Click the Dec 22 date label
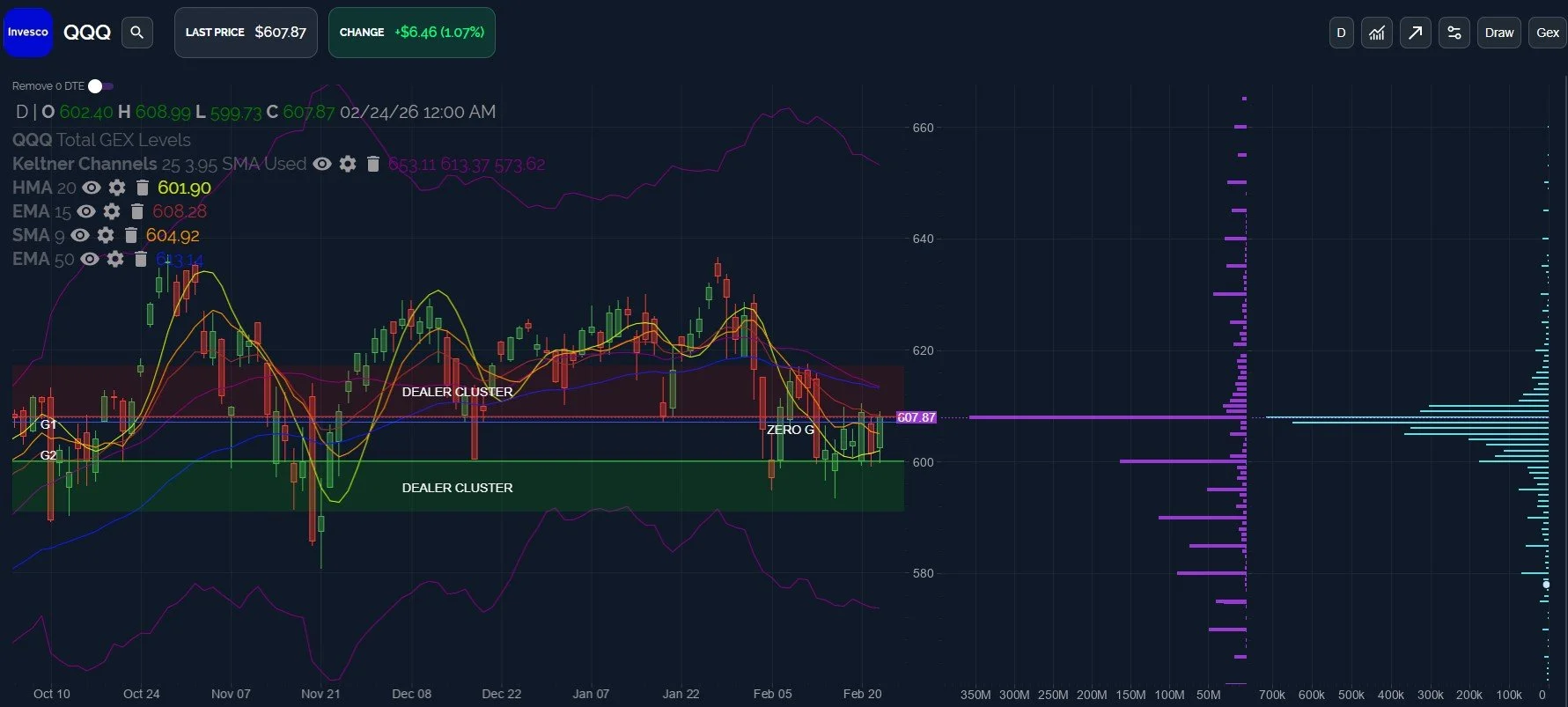The height and width of the screenshot is (707, 1568). [502, 694]
